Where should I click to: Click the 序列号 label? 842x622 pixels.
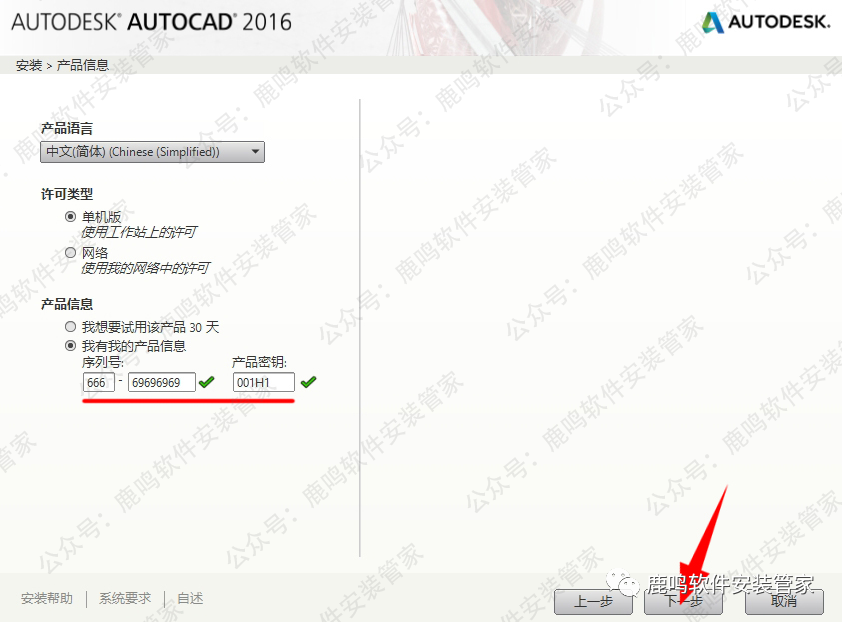click(103, 362)
